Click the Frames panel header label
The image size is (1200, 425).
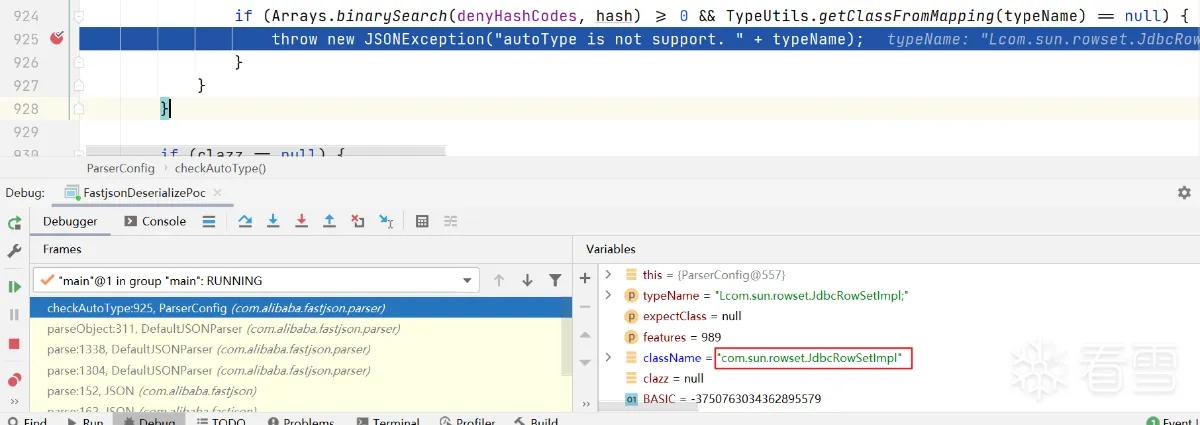click(62, 249)
